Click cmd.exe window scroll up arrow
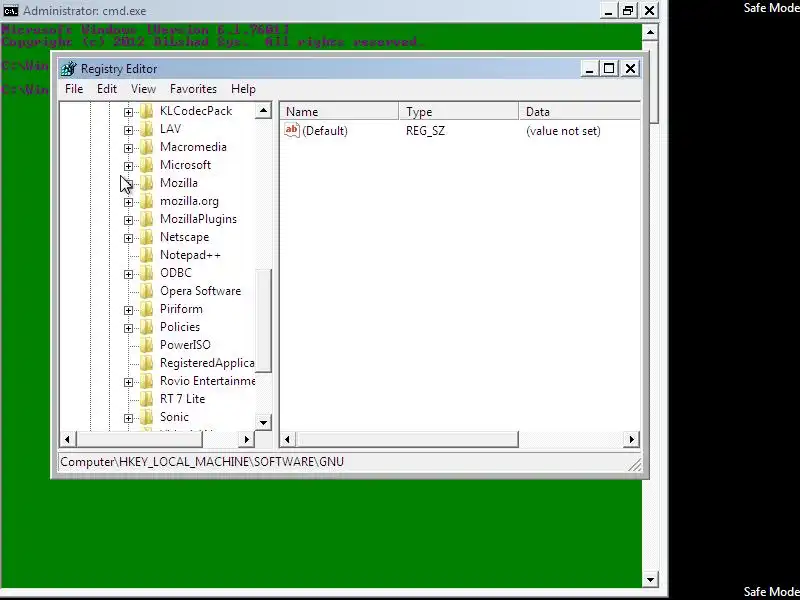This screenshot has width=800, height=600. point(650,33)
